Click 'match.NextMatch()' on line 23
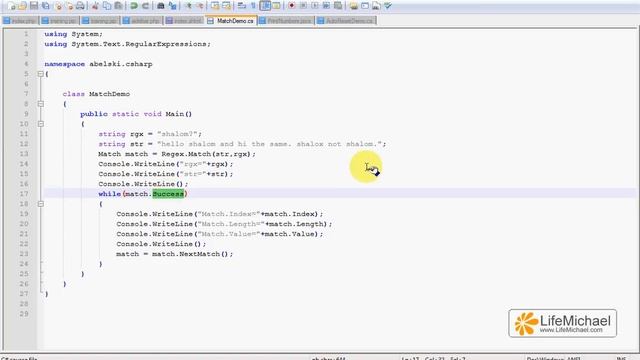 tap(190, 254)
